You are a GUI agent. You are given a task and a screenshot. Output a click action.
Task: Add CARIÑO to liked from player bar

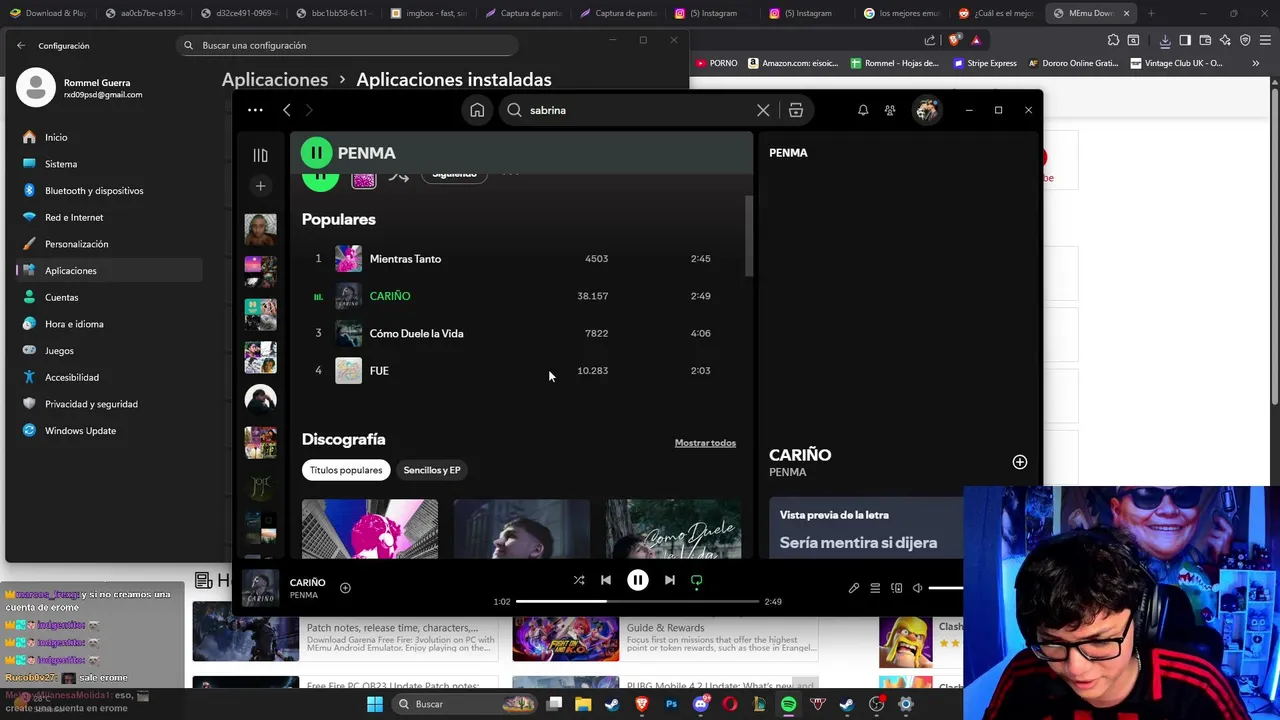pyautogui.click(x=345, y=588)
